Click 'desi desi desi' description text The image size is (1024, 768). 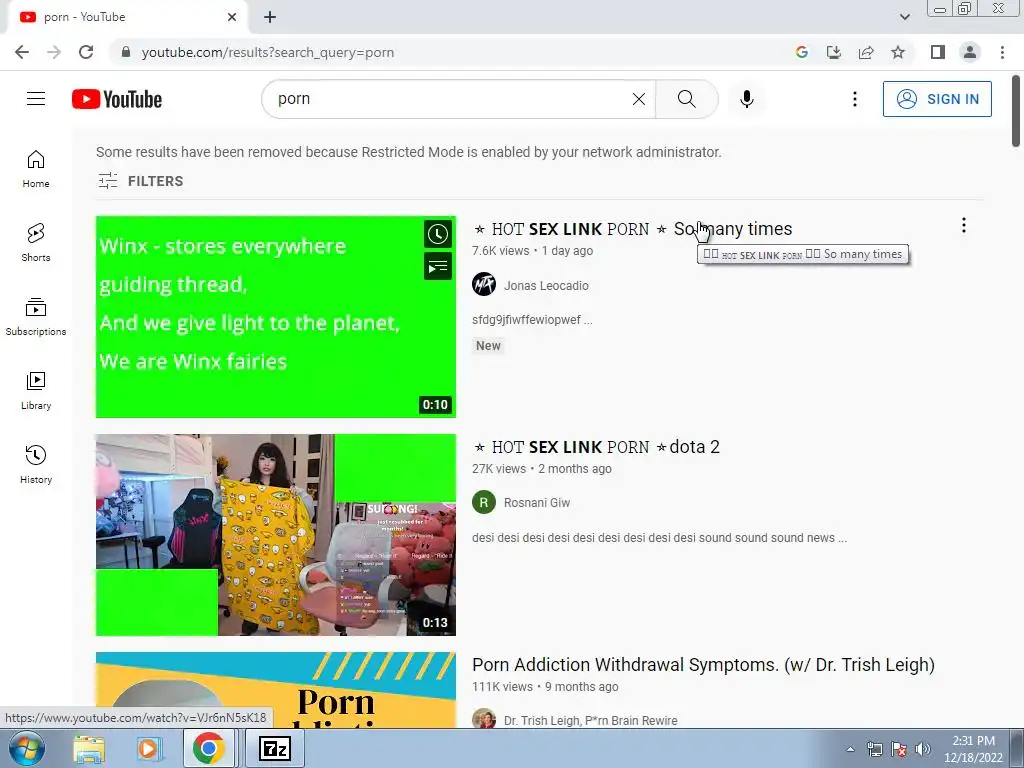(x=660, y=538)
